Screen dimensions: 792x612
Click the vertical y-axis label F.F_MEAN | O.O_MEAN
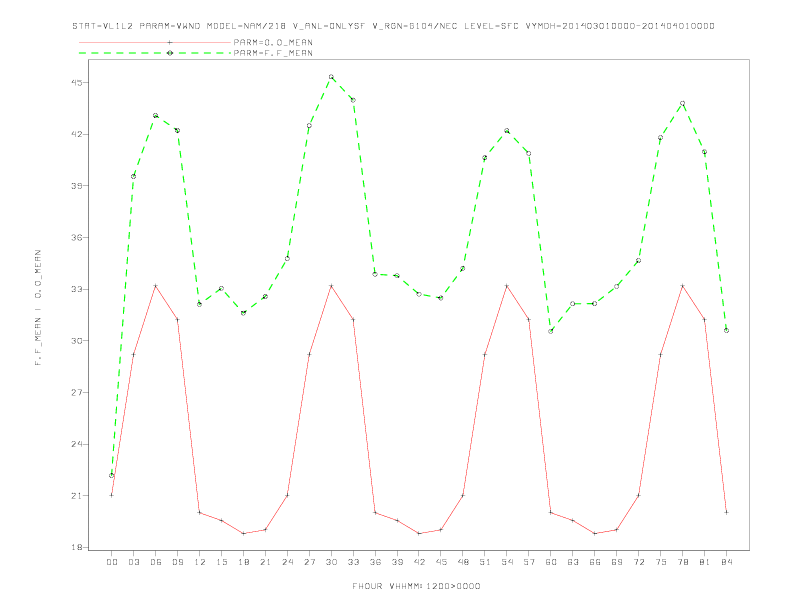tap(38, 308)
